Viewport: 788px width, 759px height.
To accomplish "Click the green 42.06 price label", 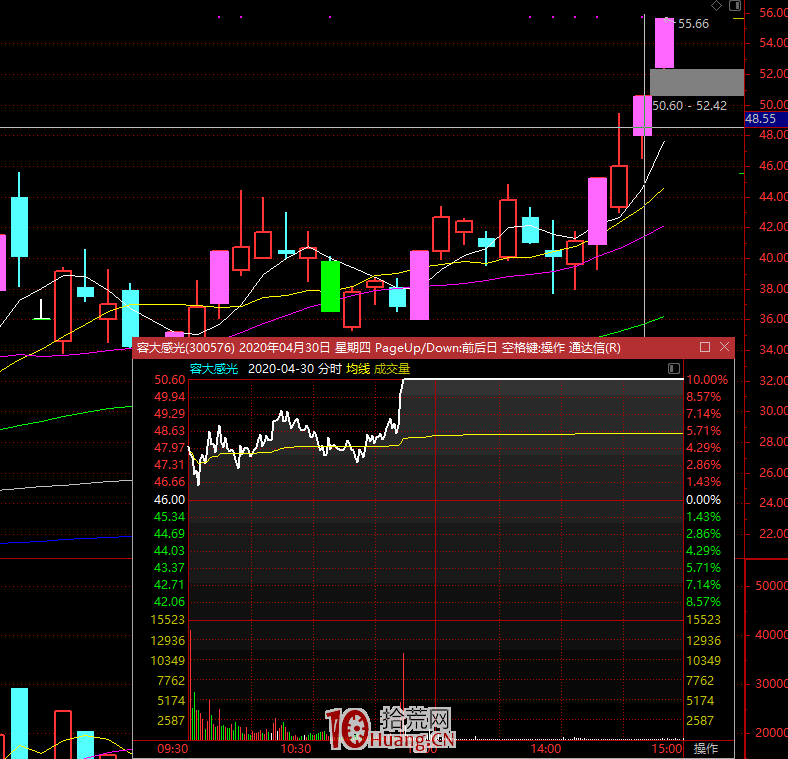I will point(169,602).
